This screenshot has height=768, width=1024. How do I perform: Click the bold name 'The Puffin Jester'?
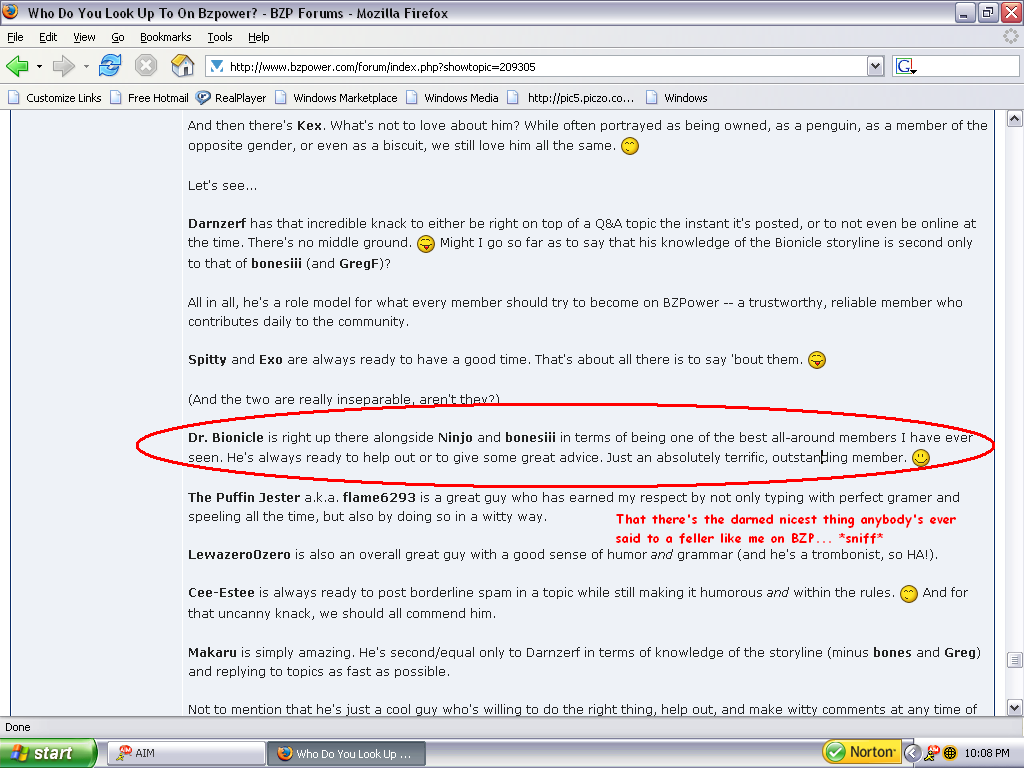(244, 498)
